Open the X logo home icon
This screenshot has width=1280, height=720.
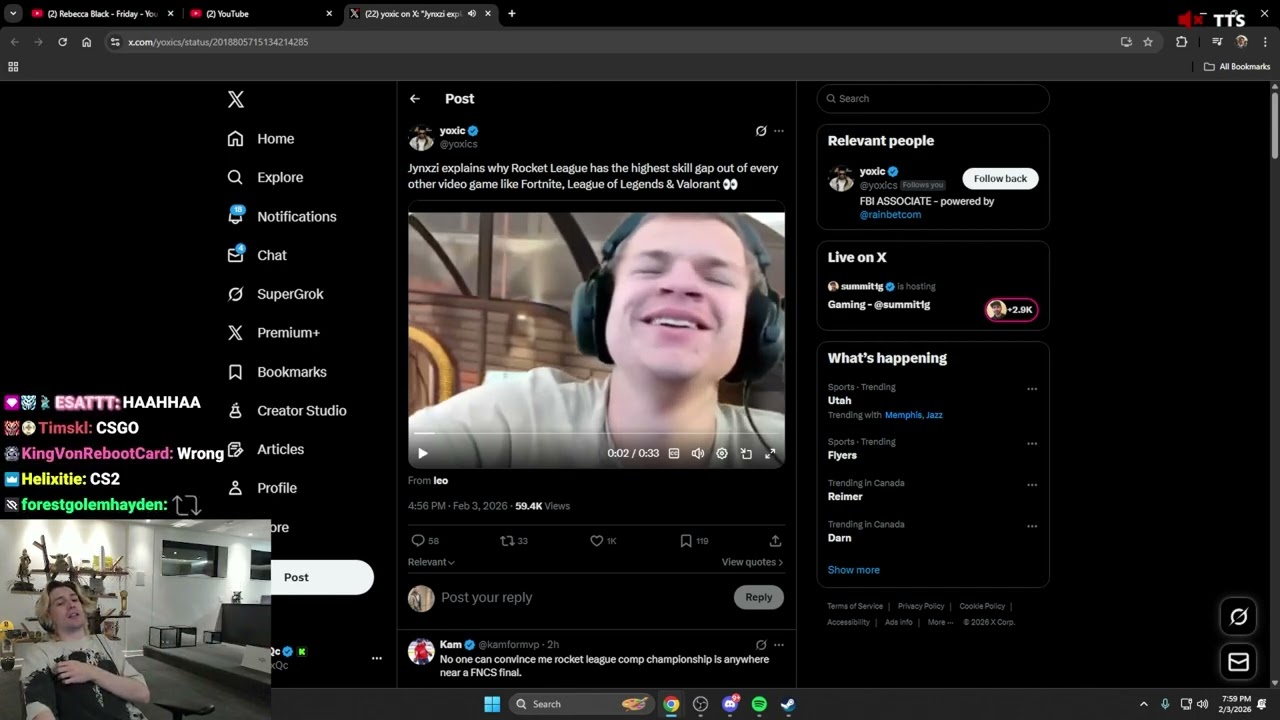click(235, 99)
